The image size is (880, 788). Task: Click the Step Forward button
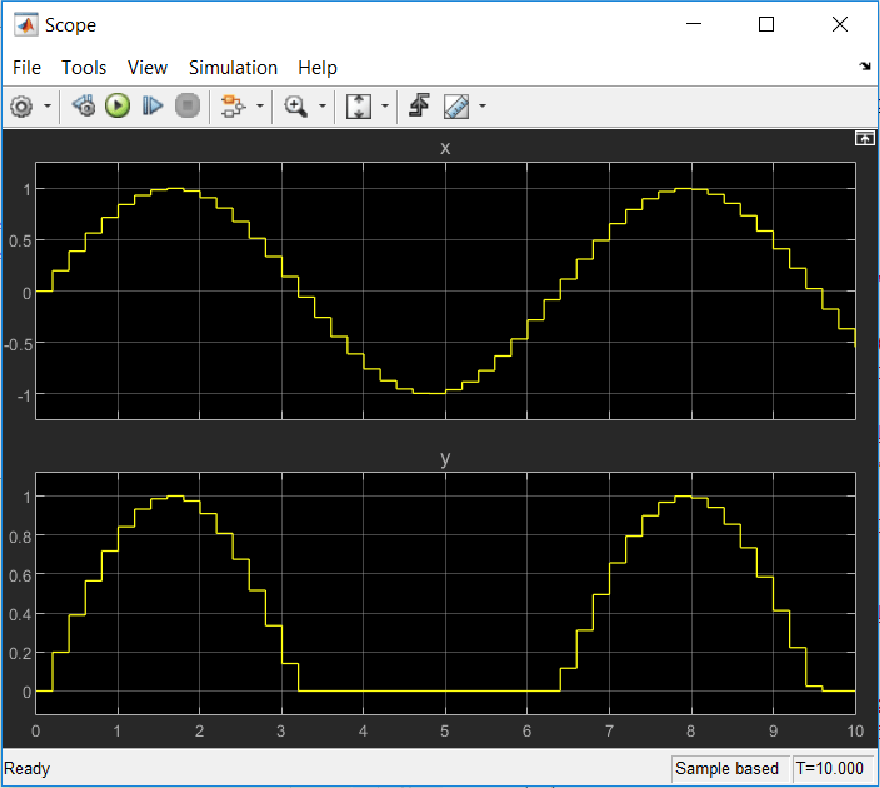point(152,106)
